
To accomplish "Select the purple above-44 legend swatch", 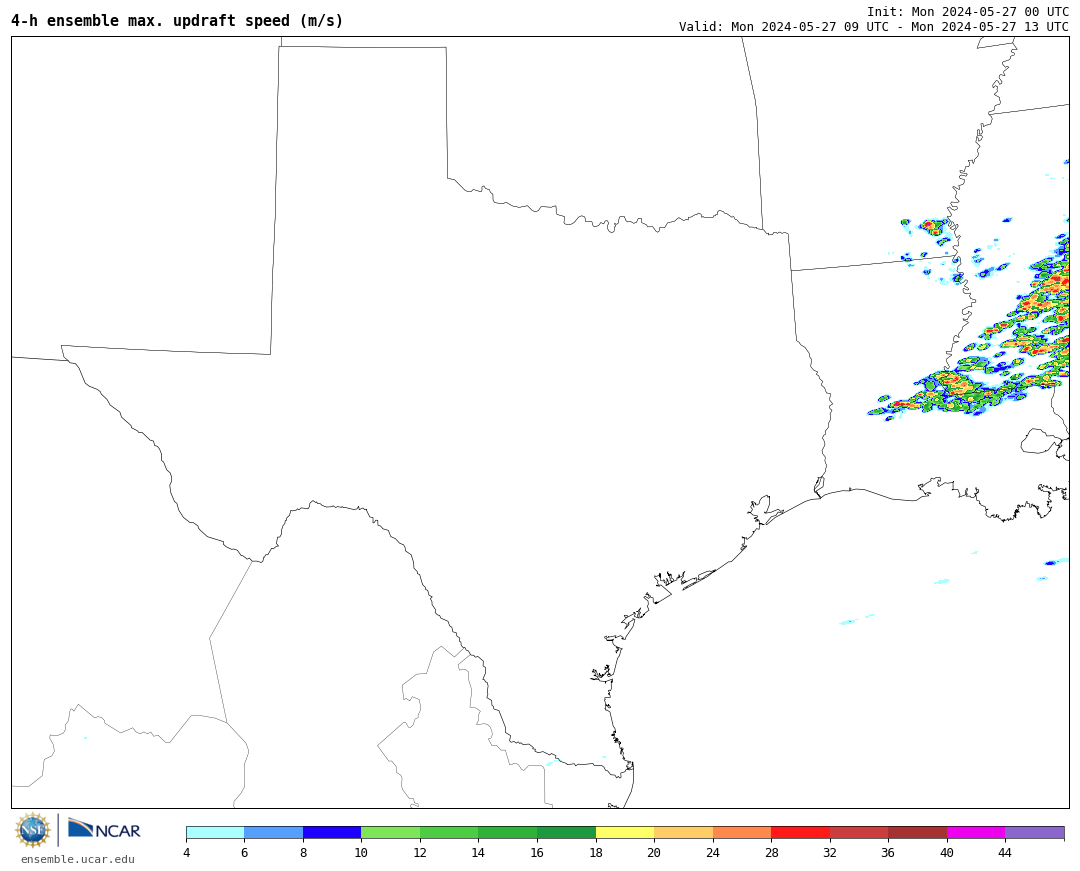I will [1035, 832].
